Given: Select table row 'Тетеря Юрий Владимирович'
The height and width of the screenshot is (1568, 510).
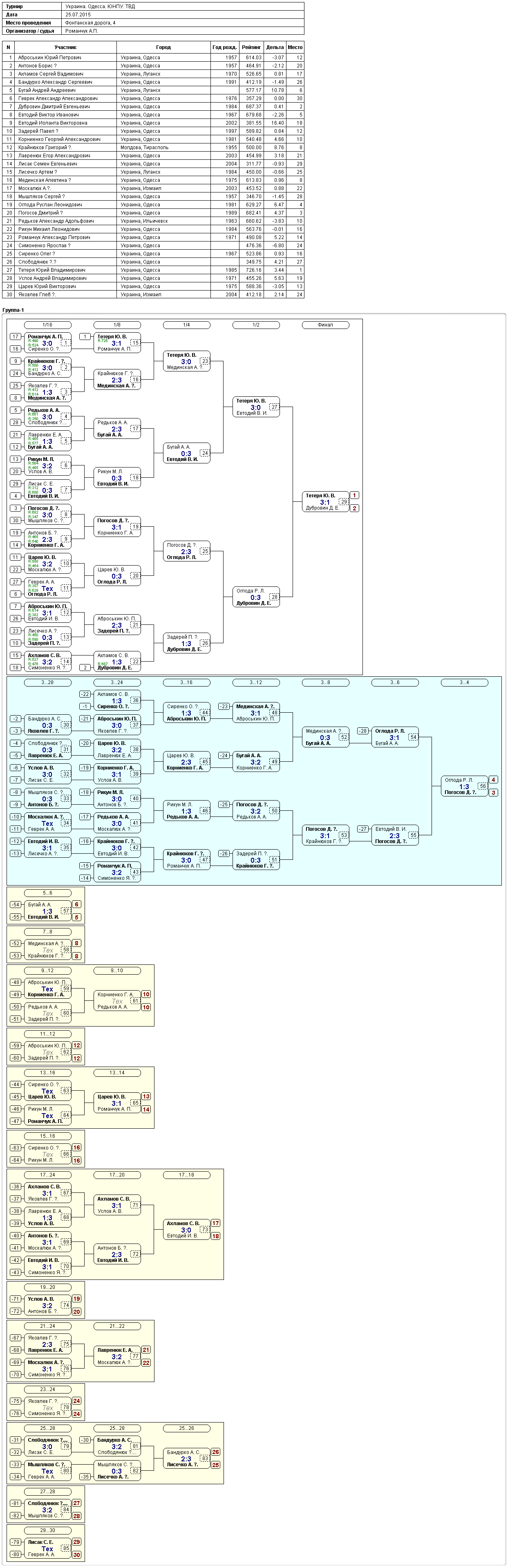Looking at the screenshot, I should tap(153, 270).
